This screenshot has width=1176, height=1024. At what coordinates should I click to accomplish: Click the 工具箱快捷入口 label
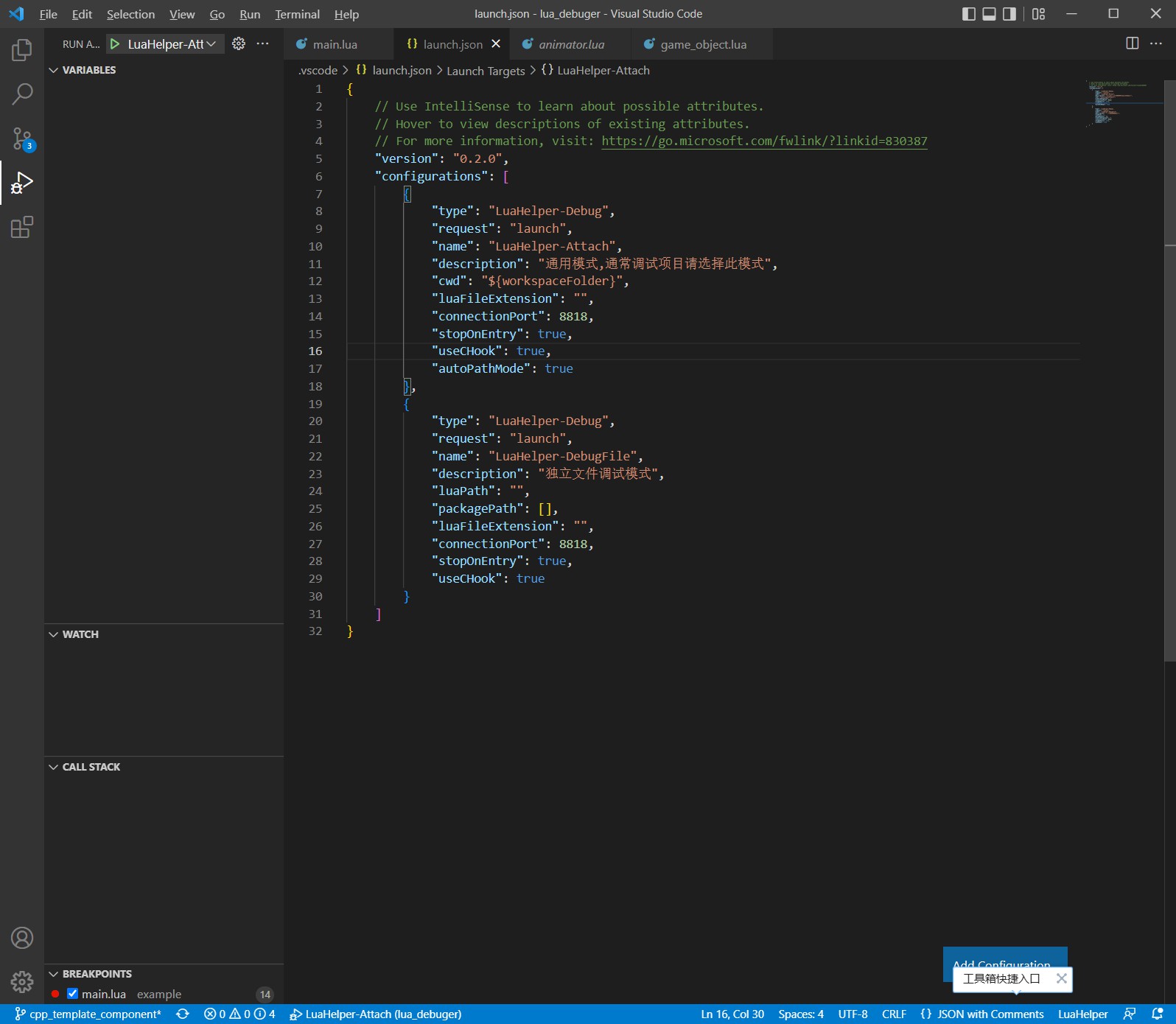1001,978
